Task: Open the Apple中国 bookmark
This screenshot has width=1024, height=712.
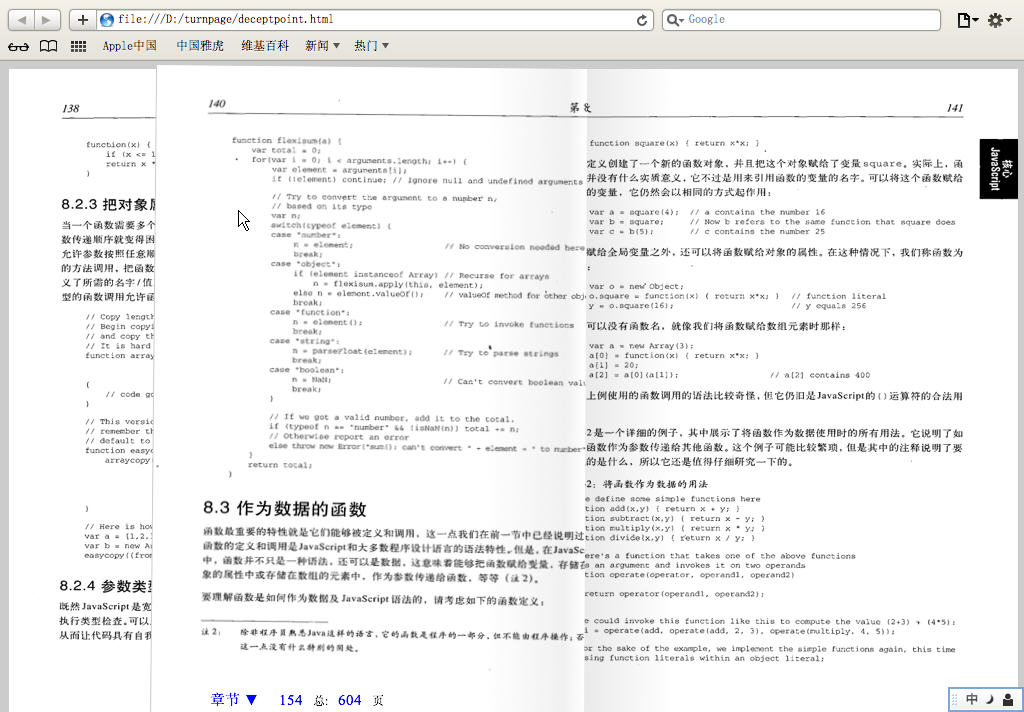Action: [x=129, y=46]
